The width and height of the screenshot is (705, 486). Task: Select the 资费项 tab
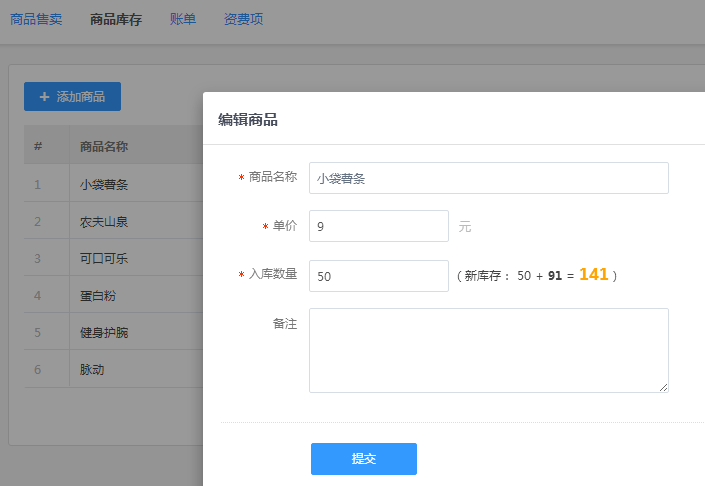tap(244, 19)
